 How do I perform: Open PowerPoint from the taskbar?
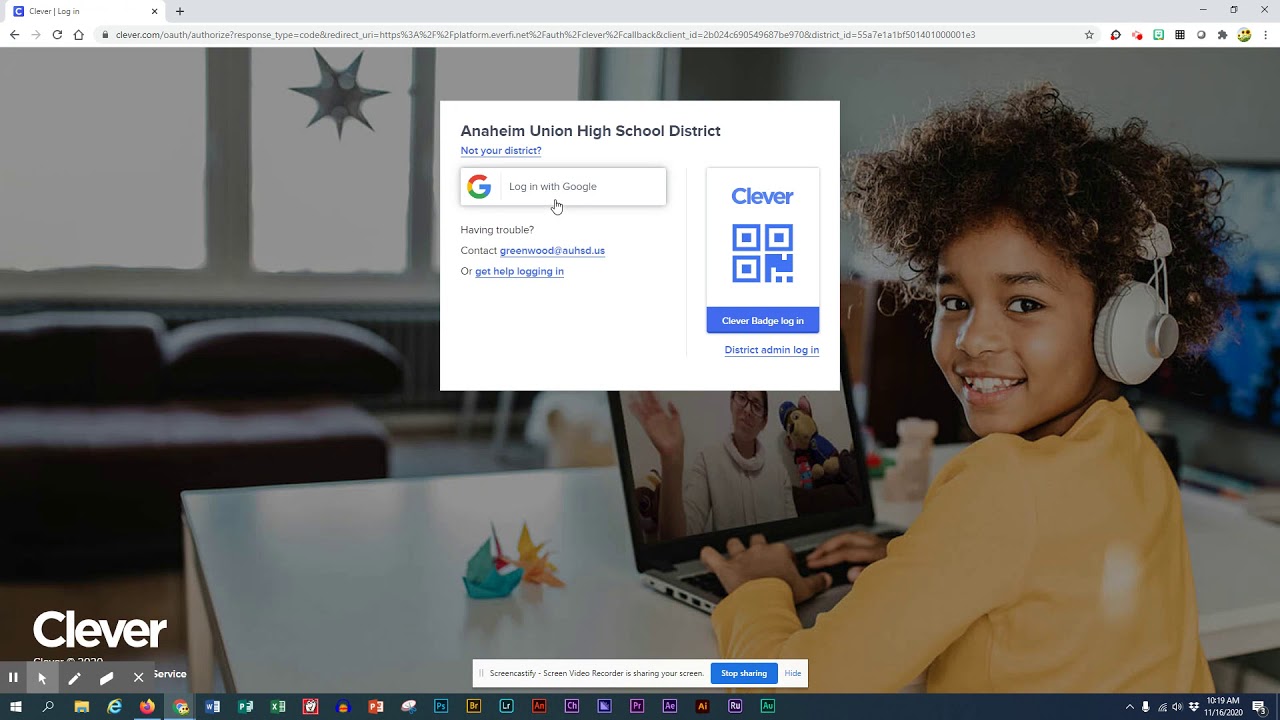pos(376,706)
